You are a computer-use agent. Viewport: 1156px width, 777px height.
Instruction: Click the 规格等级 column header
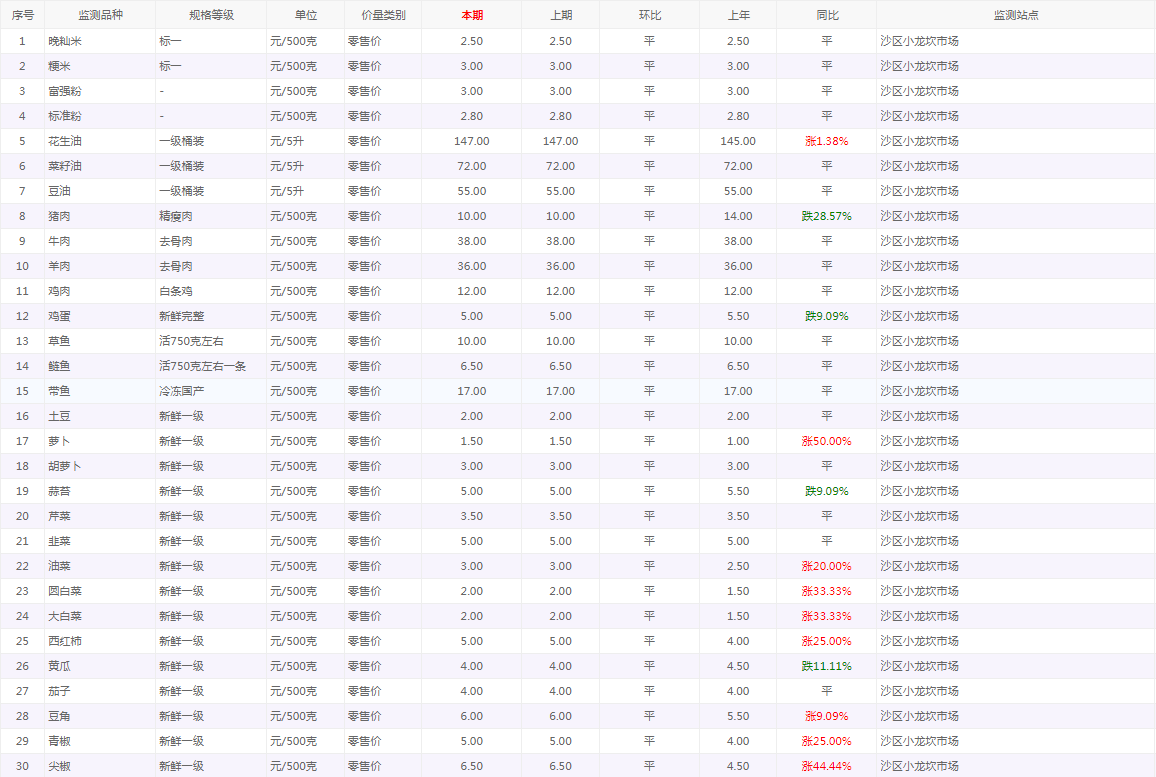211,15
